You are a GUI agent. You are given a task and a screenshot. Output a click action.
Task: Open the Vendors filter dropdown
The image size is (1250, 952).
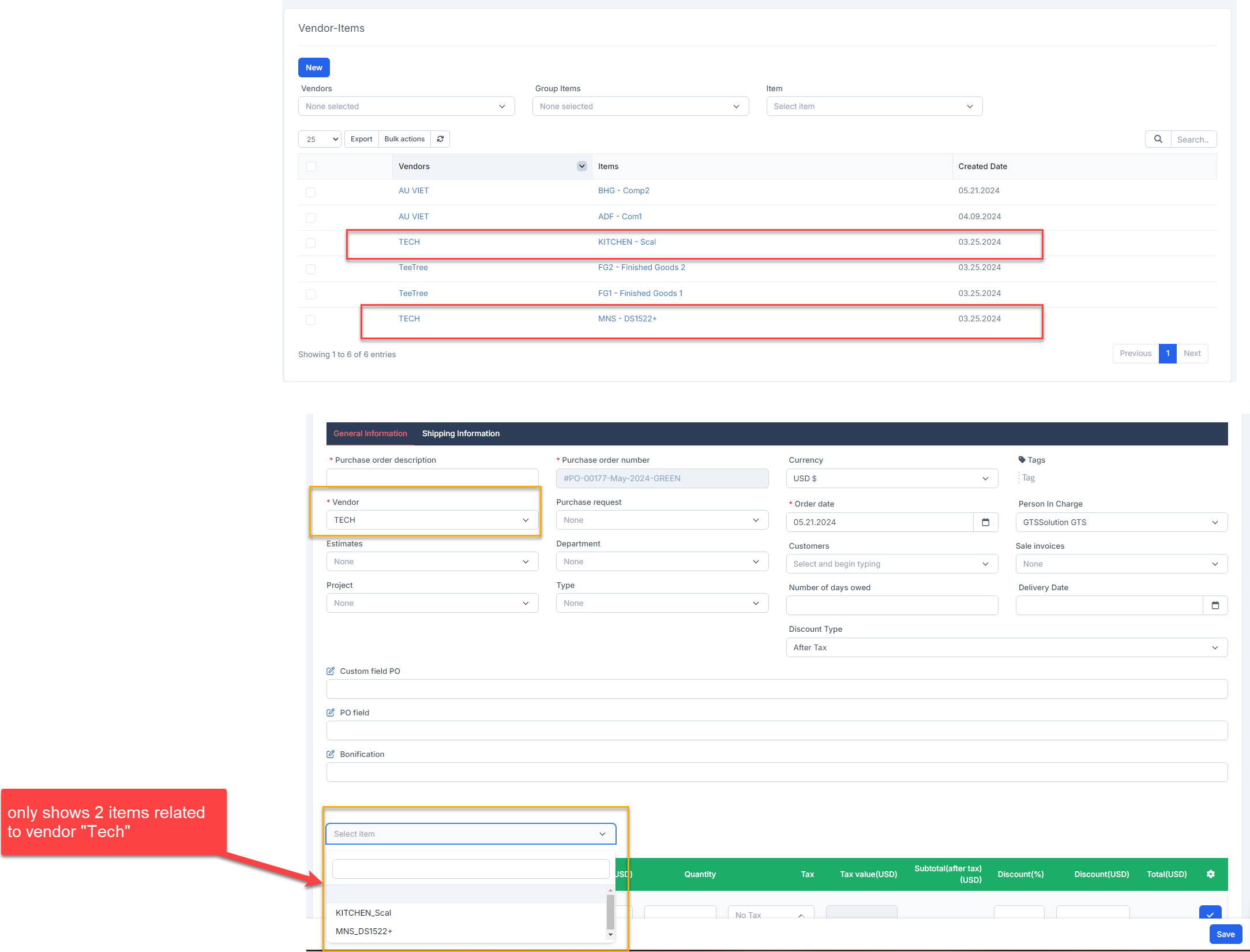point(406,106)
